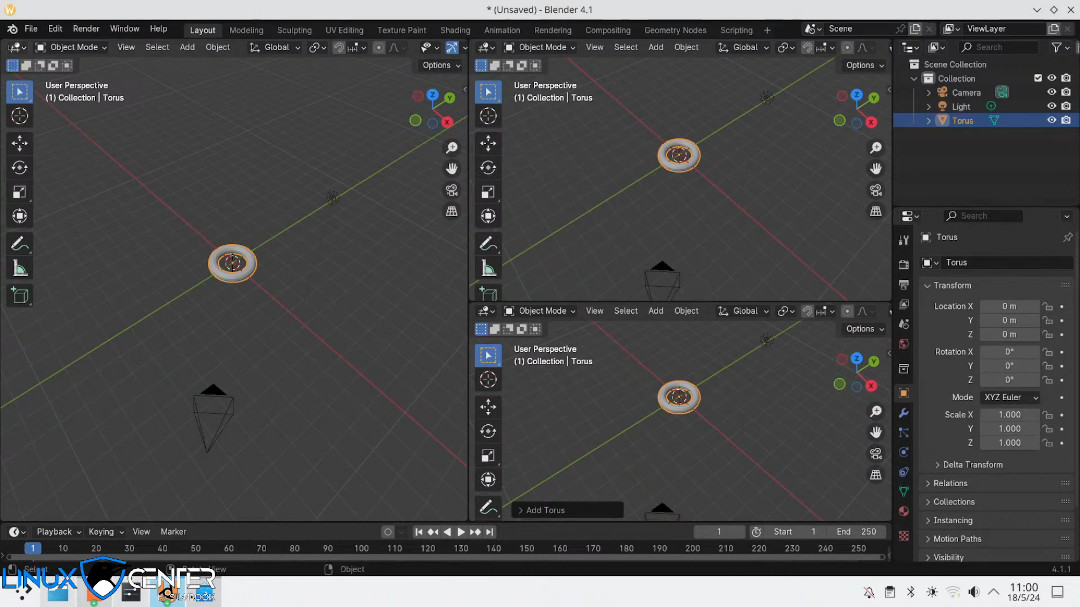
Task: Disable Camera render visibility via camera icon
Action: pos(1066,91)
